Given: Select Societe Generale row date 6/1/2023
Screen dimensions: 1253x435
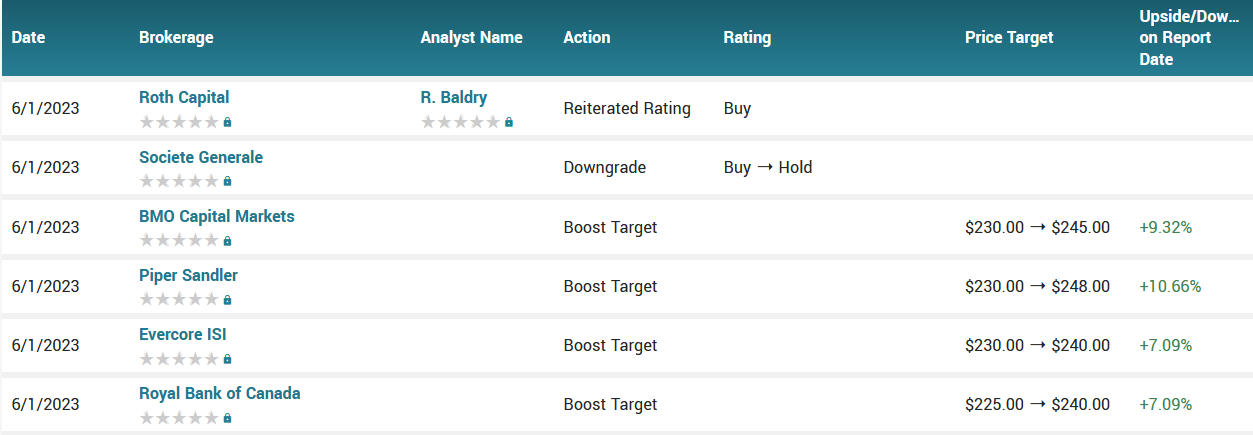Looking at the screenshot, I should 46,167.
